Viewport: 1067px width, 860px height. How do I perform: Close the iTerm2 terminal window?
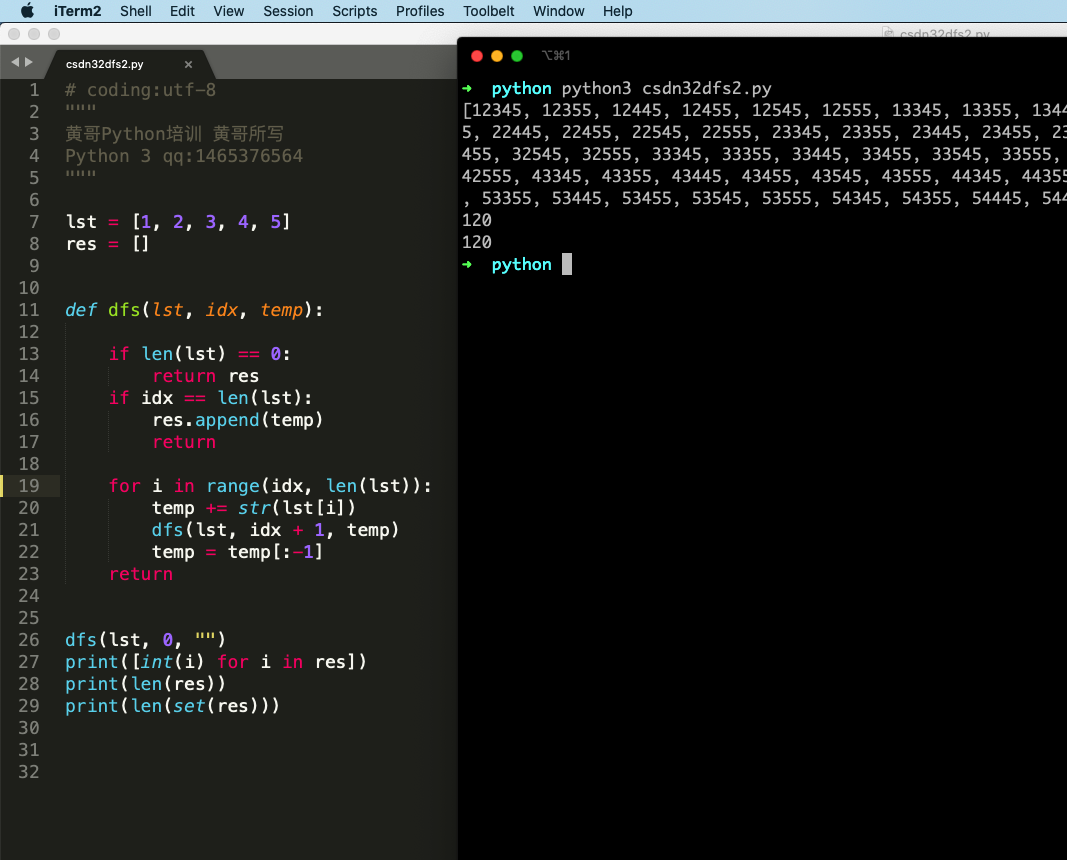477,56
